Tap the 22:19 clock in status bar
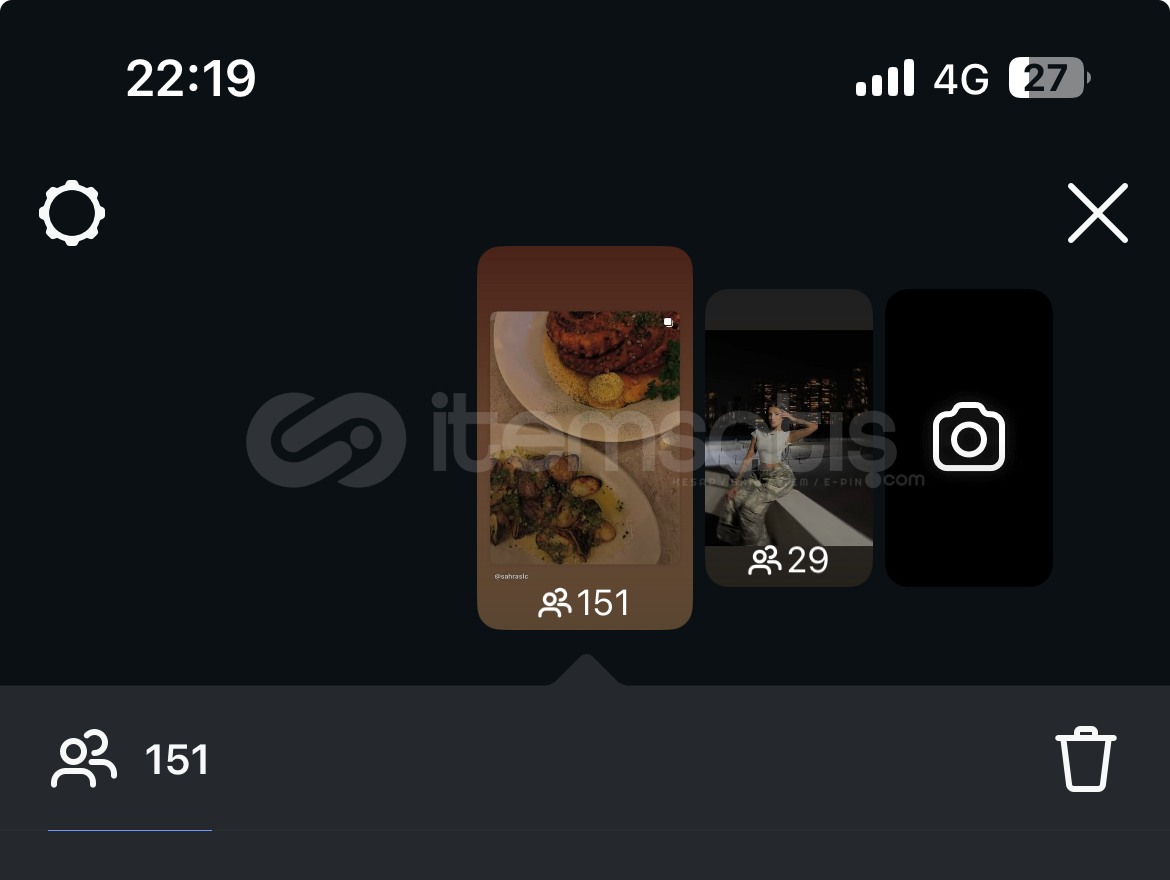 pos(191,78)
